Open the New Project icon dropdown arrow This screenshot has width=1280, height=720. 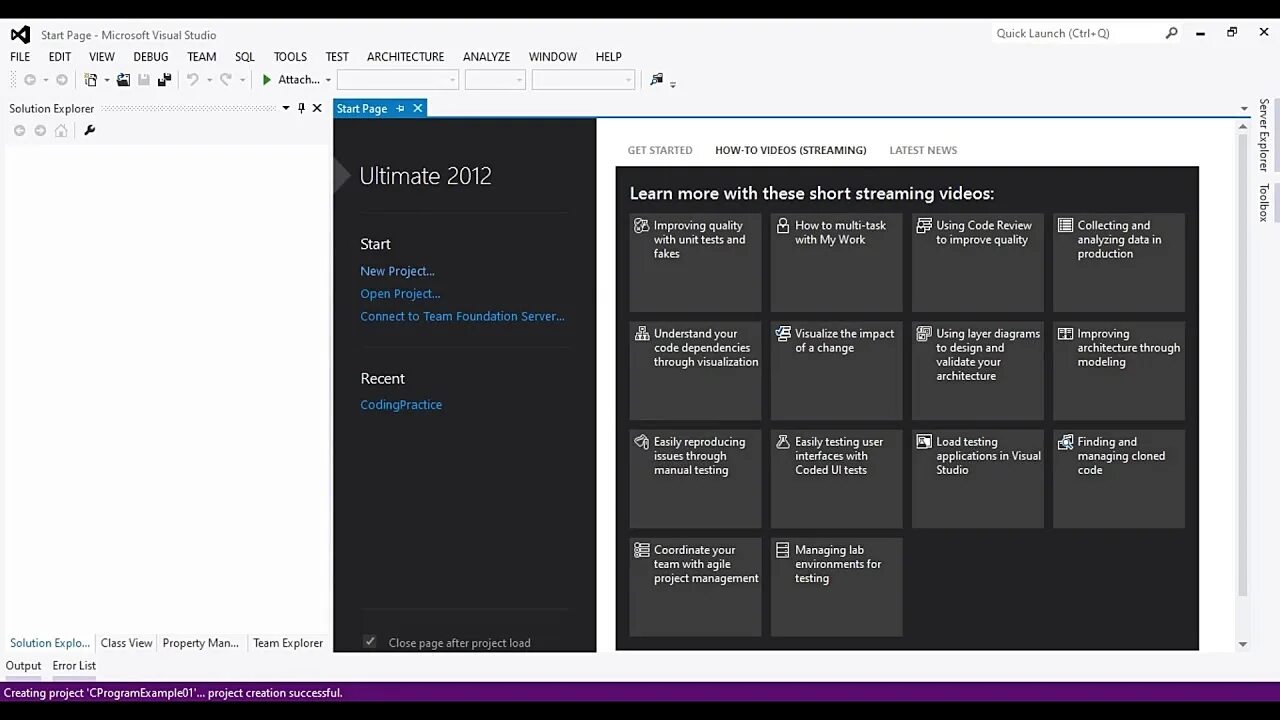(106, 80)
